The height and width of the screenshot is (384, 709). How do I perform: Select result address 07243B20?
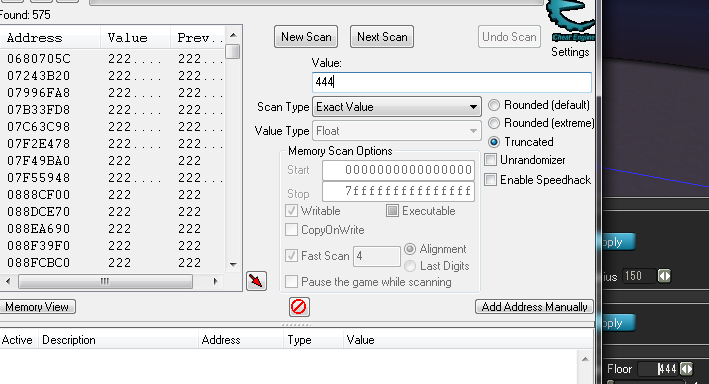(39, 76)
